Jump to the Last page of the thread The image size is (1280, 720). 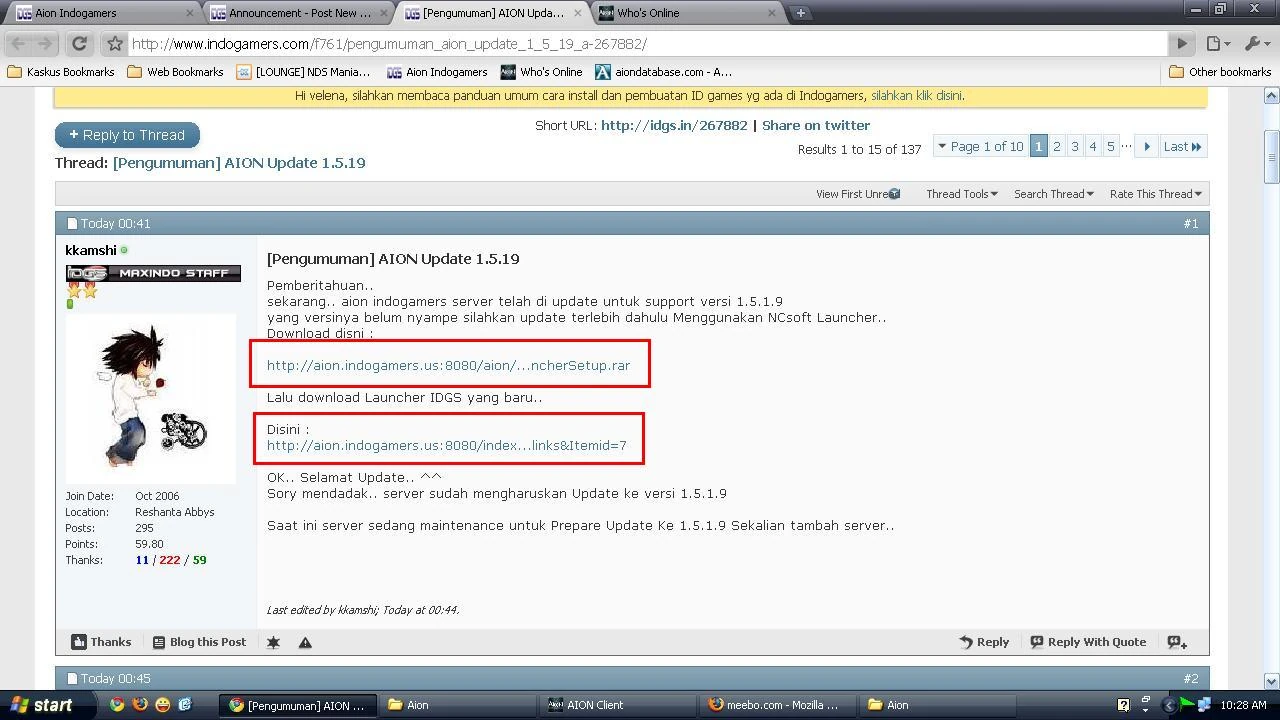[1182, 146]
